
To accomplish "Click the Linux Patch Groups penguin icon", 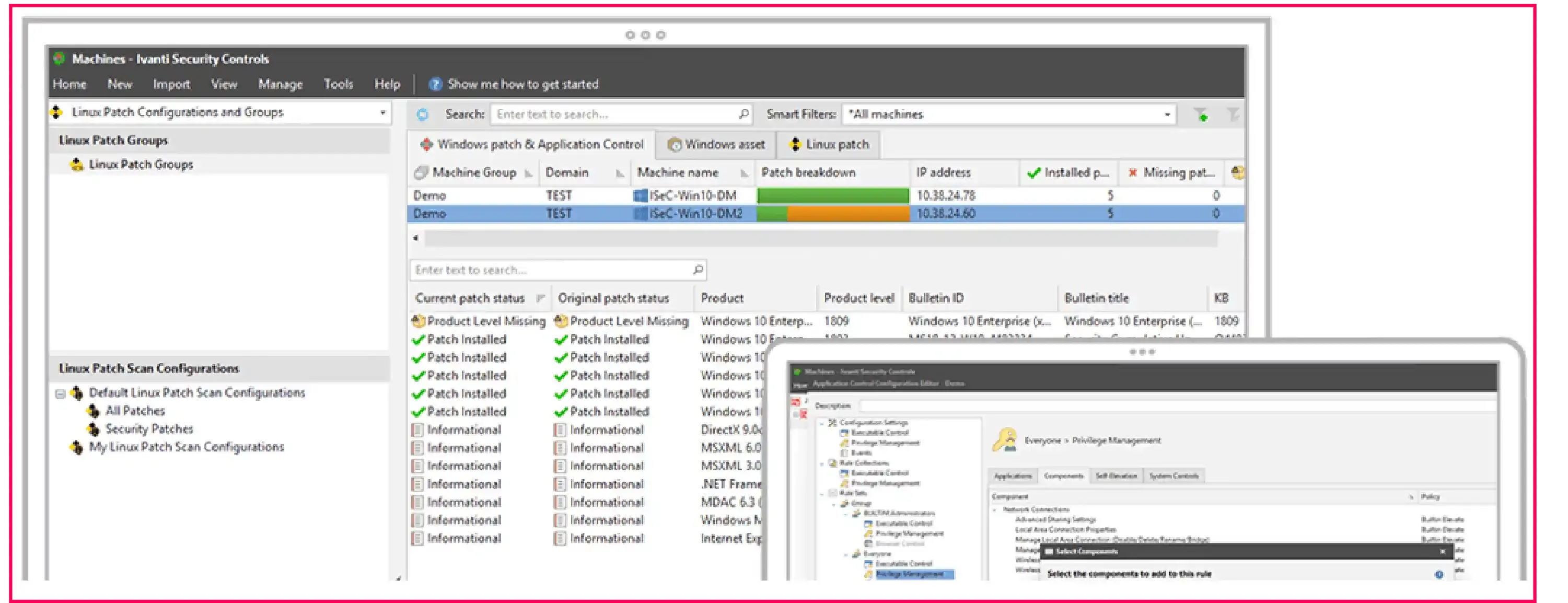I will click(x=77, y=164).
